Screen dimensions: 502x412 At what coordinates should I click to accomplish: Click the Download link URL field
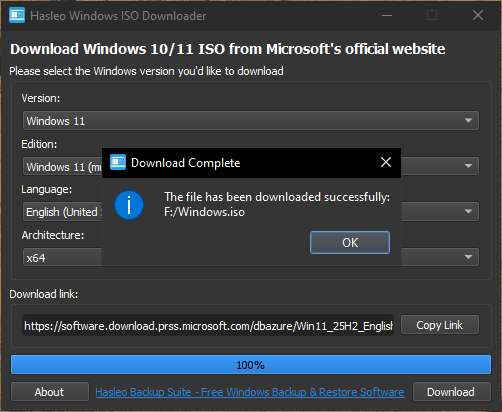click(208, 325)
